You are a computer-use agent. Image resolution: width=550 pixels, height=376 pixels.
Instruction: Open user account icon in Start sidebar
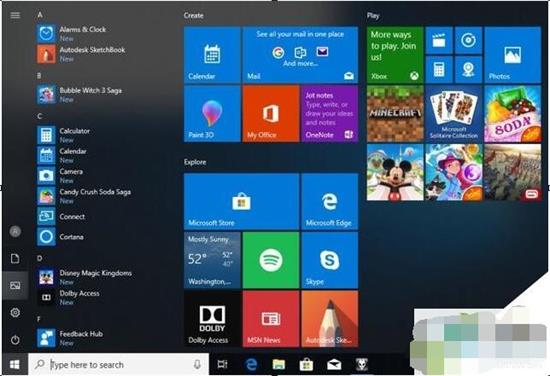pyautogui.click(x=15, y=231)
